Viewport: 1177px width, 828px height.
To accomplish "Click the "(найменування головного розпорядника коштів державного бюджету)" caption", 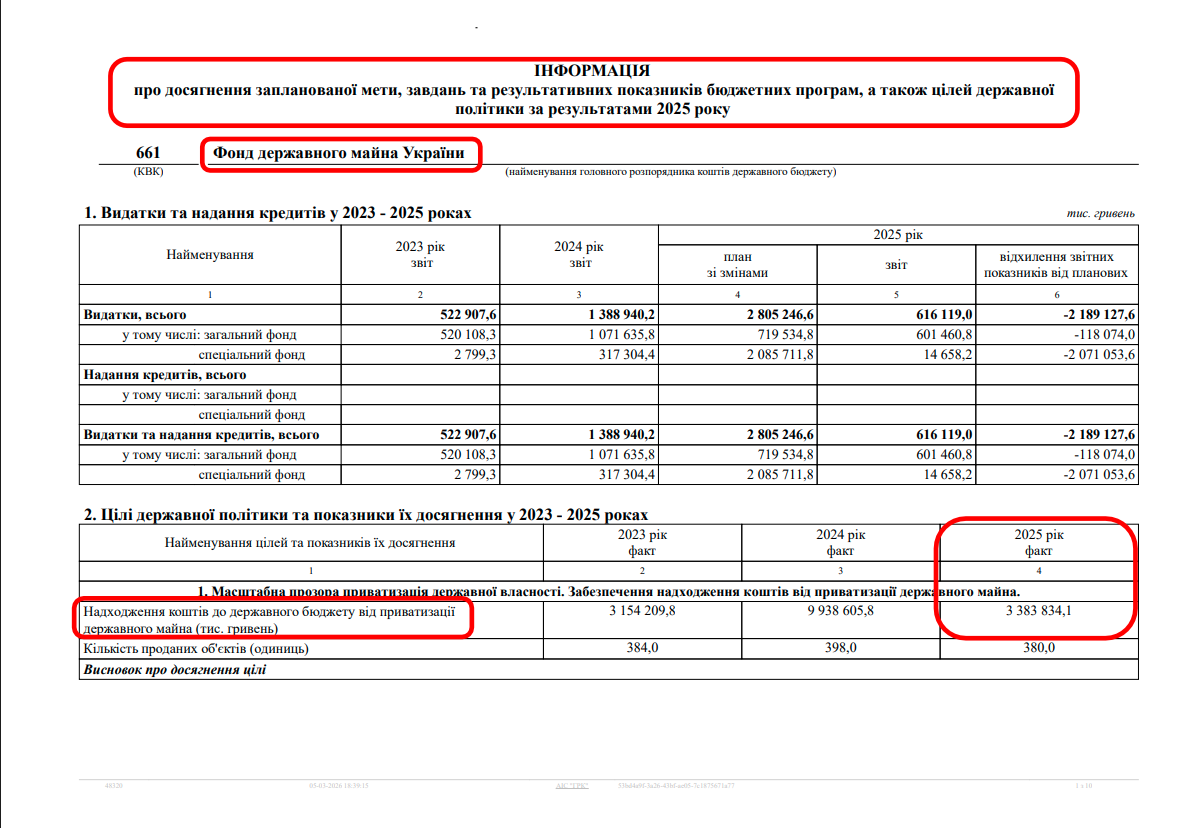I will tap(670, 172).
